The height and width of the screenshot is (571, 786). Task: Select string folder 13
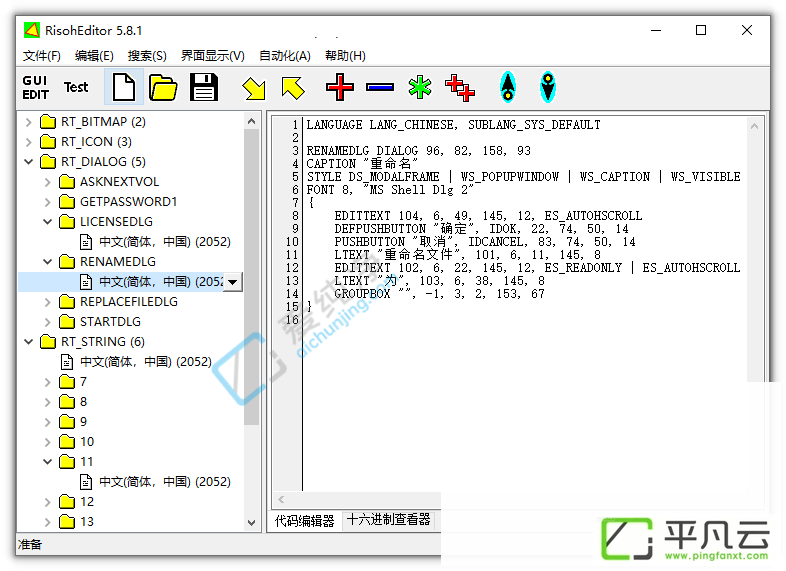click(77, 522)
